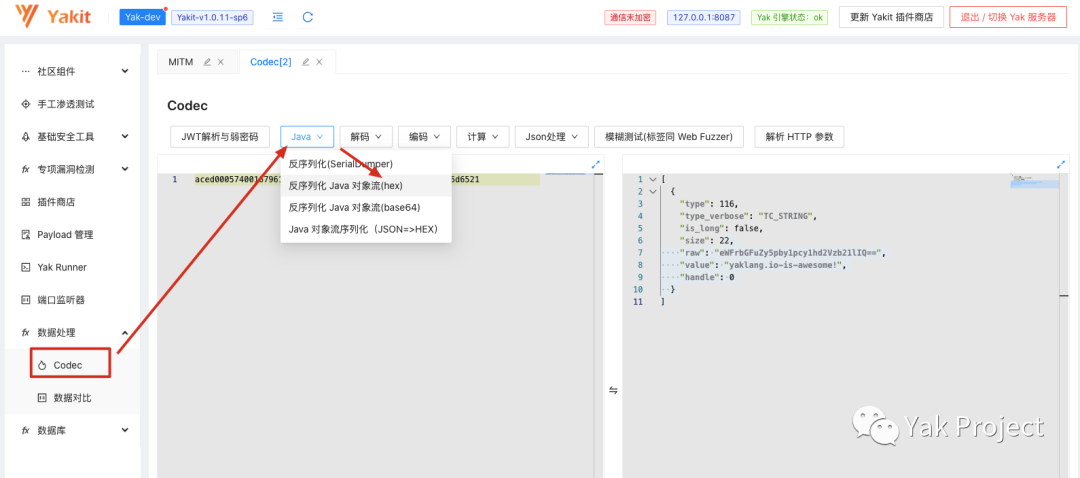Click 模糊测试(标签同 Web Fuzzer) button
This screenshot has height=478, width=1080.
[x=669, y=136]
